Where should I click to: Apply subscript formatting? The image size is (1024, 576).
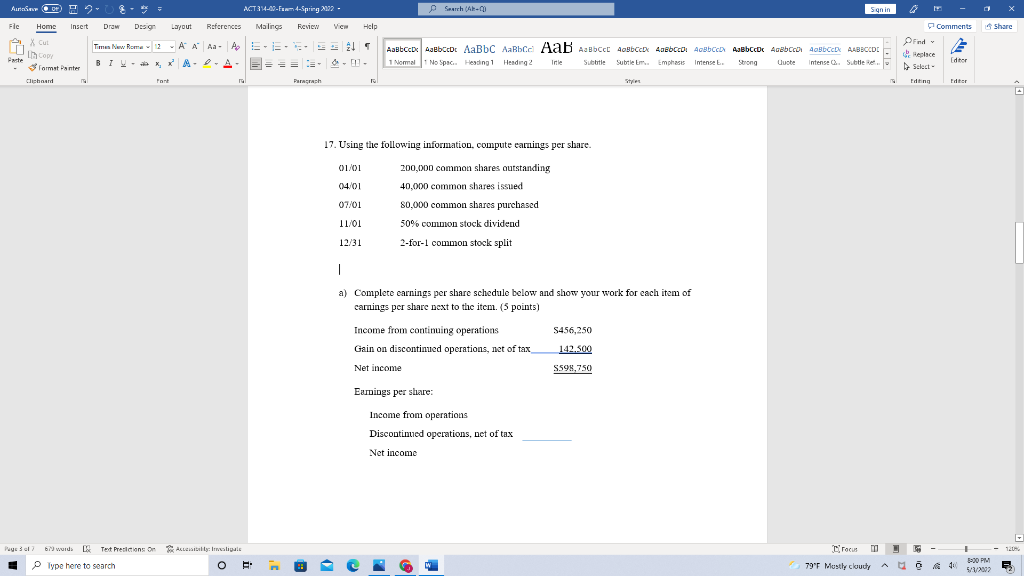click(x=156, y=64)
